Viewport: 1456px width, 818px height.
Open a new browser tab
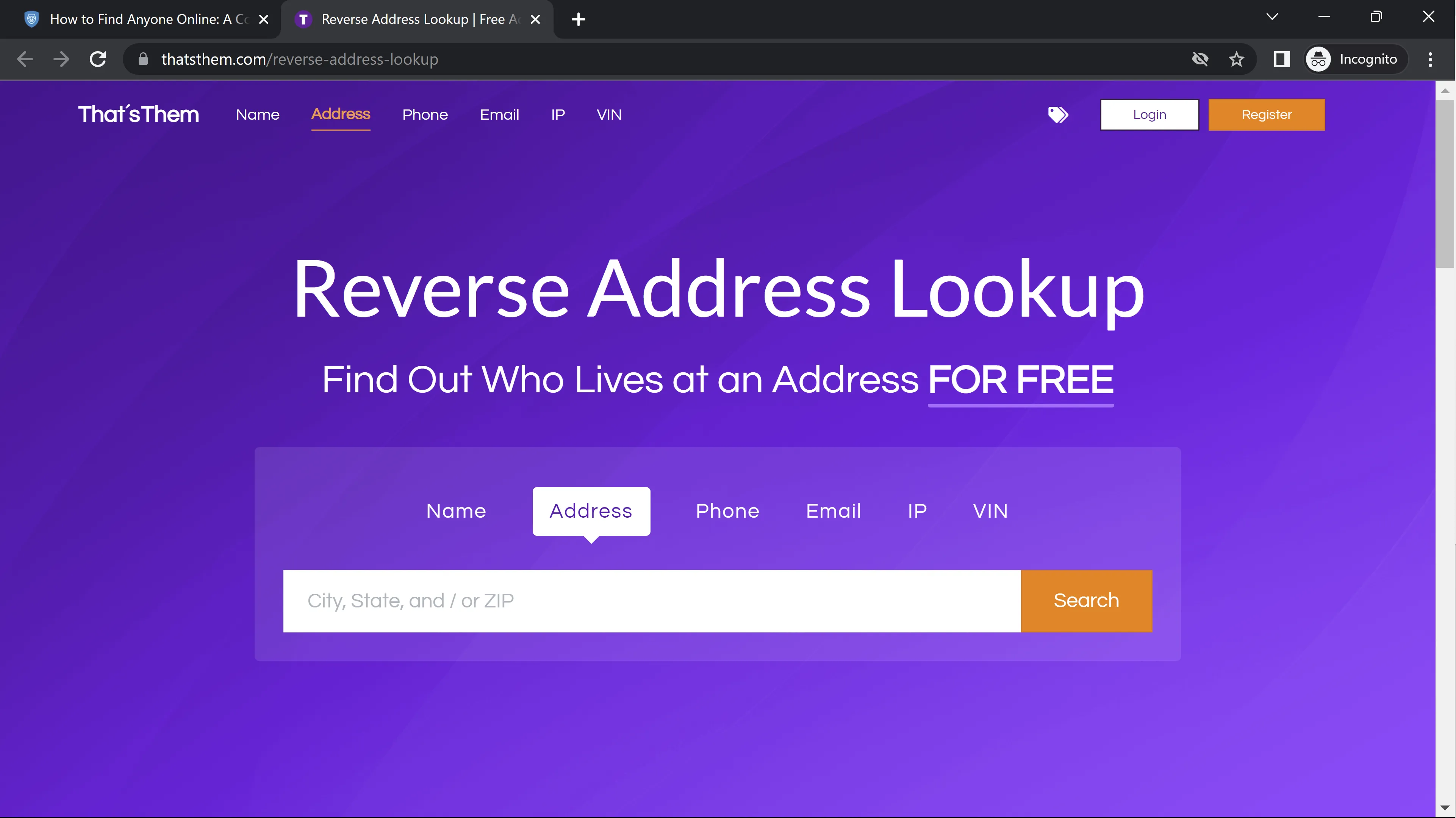(x=578, y=20)
